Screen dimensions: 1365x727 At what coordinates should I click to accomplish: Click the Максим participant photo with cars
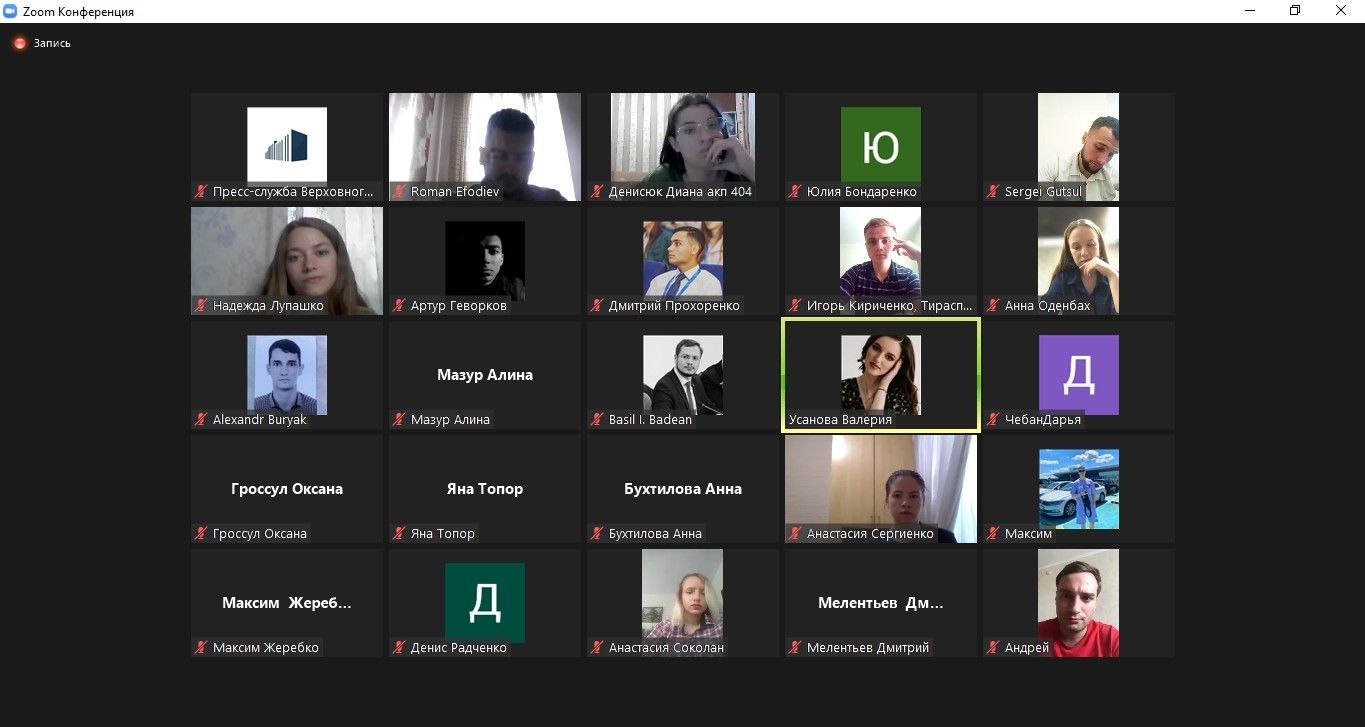click(1078, 488)
